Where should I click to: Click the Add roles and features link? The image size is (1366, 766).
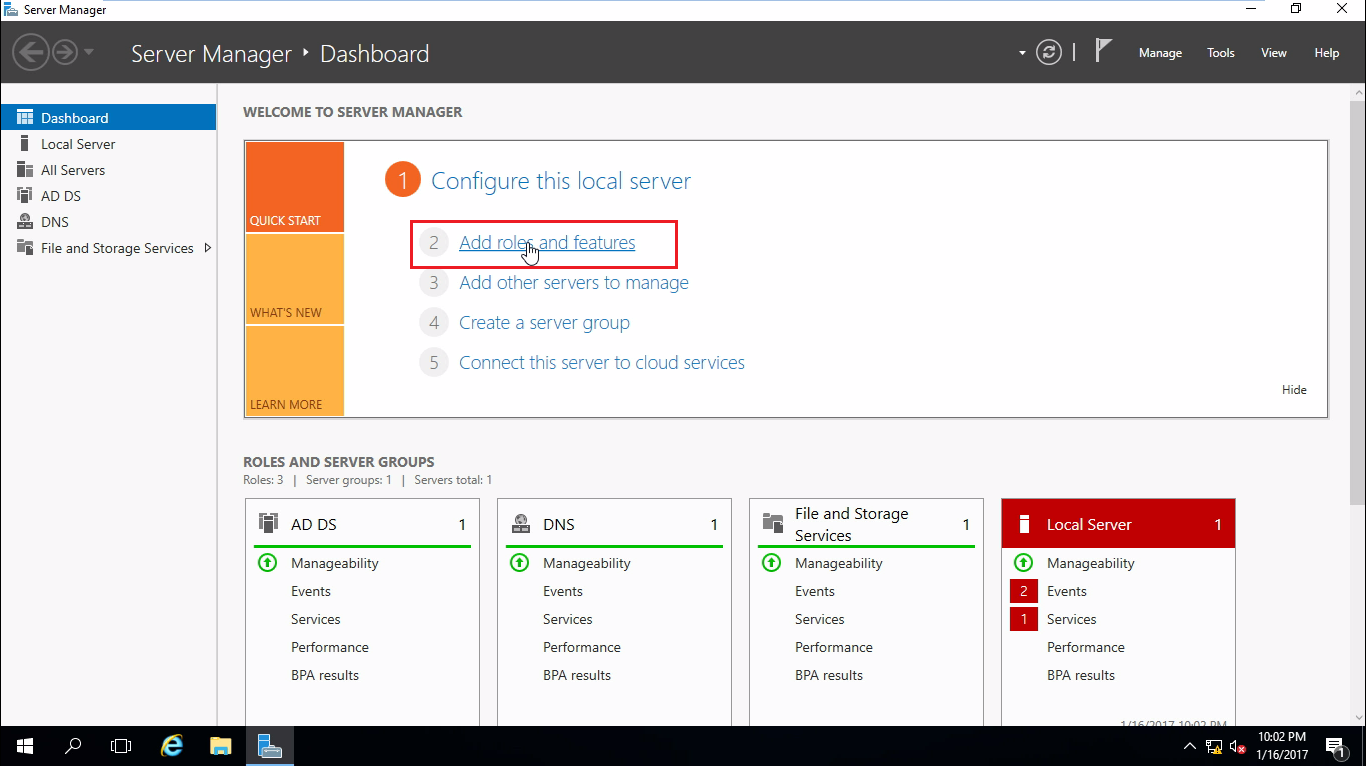coord(547,243)
